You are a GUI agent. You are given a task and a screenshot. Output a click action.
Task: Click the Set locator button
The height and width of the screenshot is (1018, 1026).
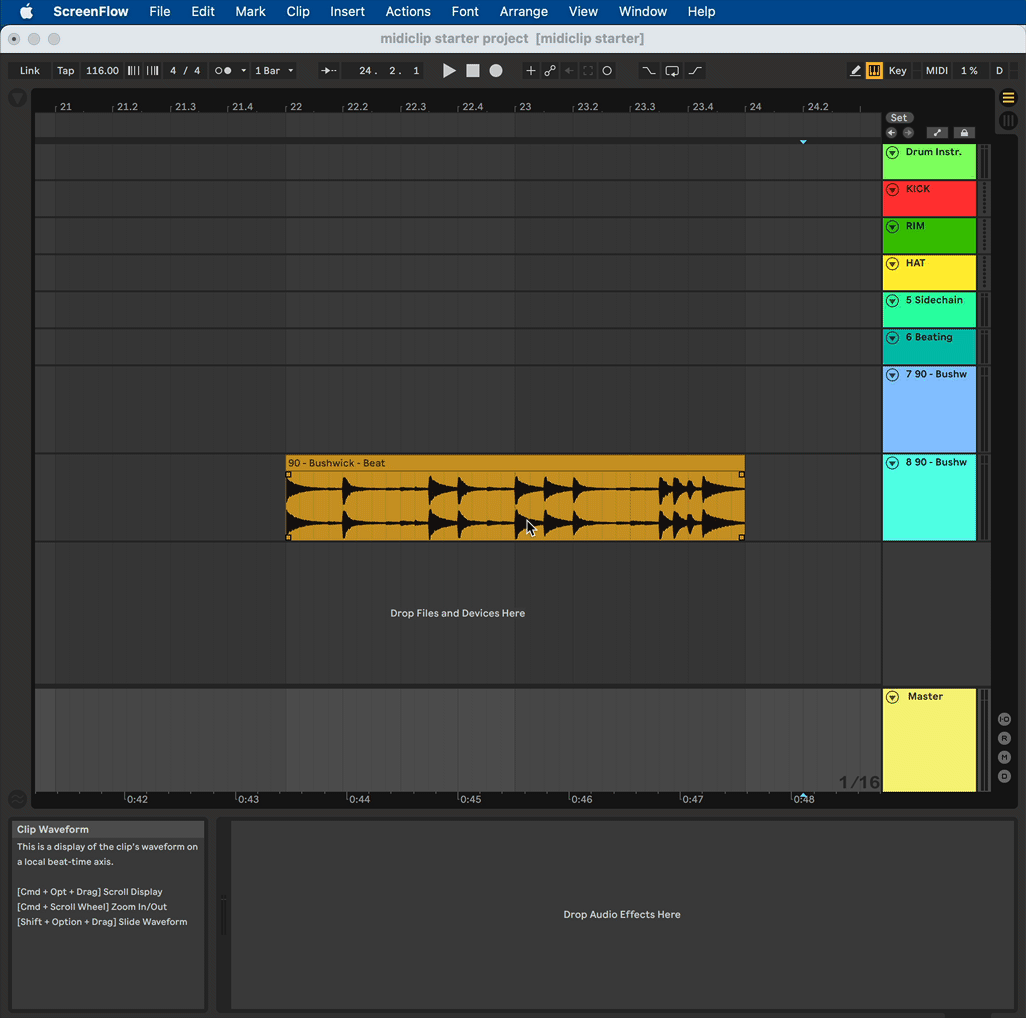(899, 118)
